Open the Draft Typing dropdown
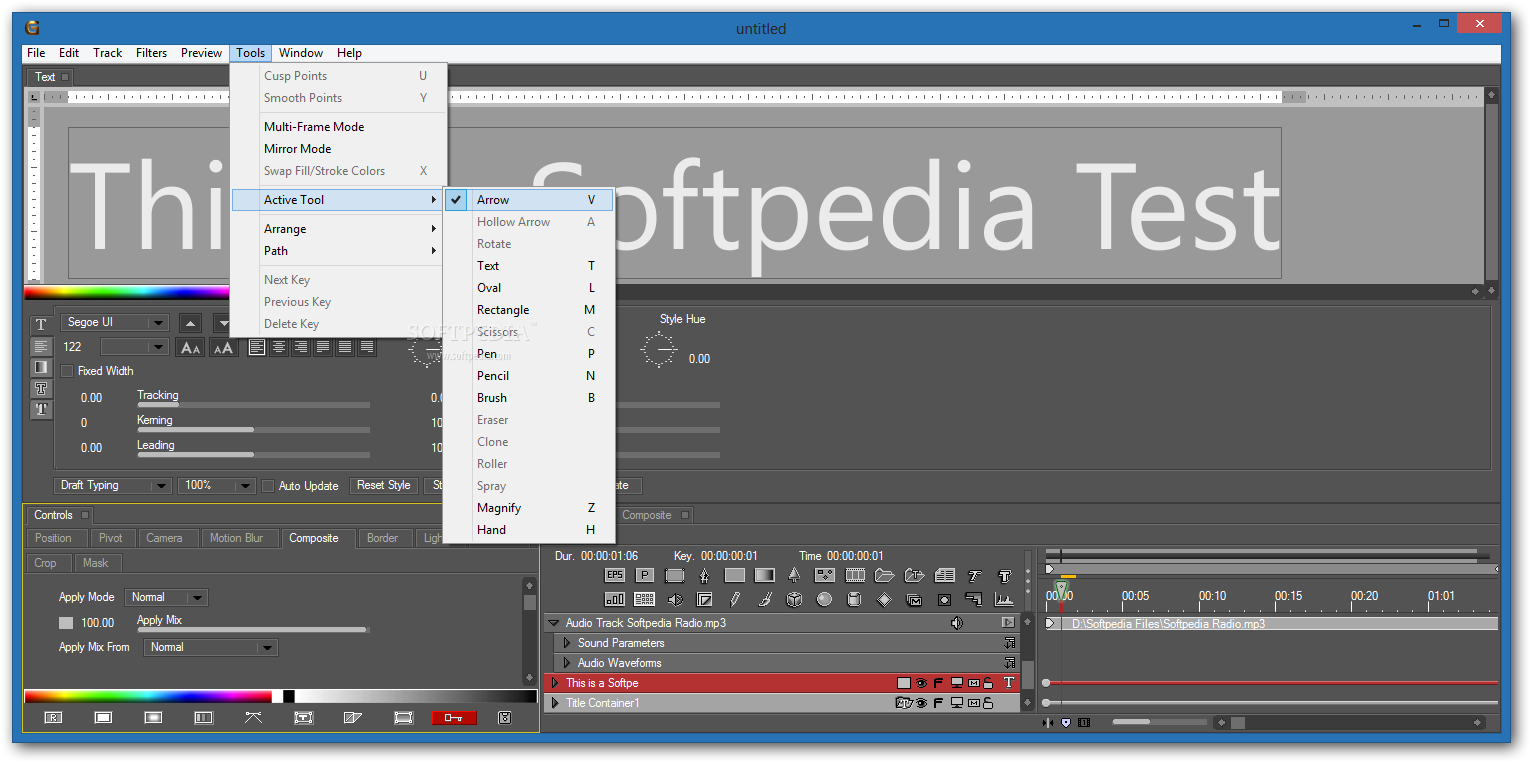 112,486
